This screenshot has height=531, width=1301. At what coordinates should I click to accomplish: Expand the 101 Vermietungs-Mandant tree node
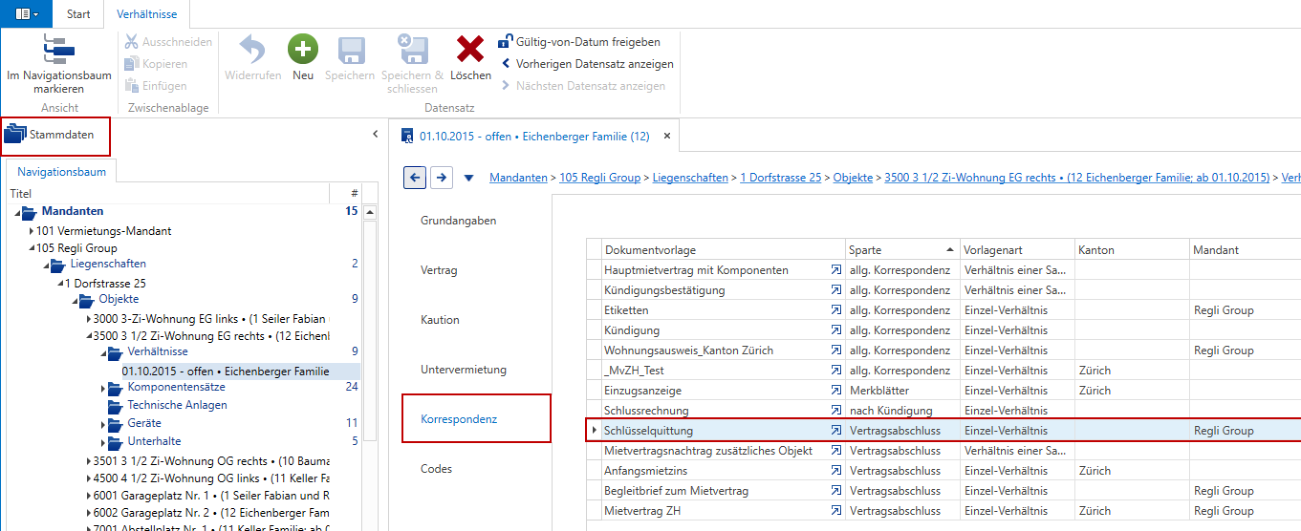click(32, 231)
